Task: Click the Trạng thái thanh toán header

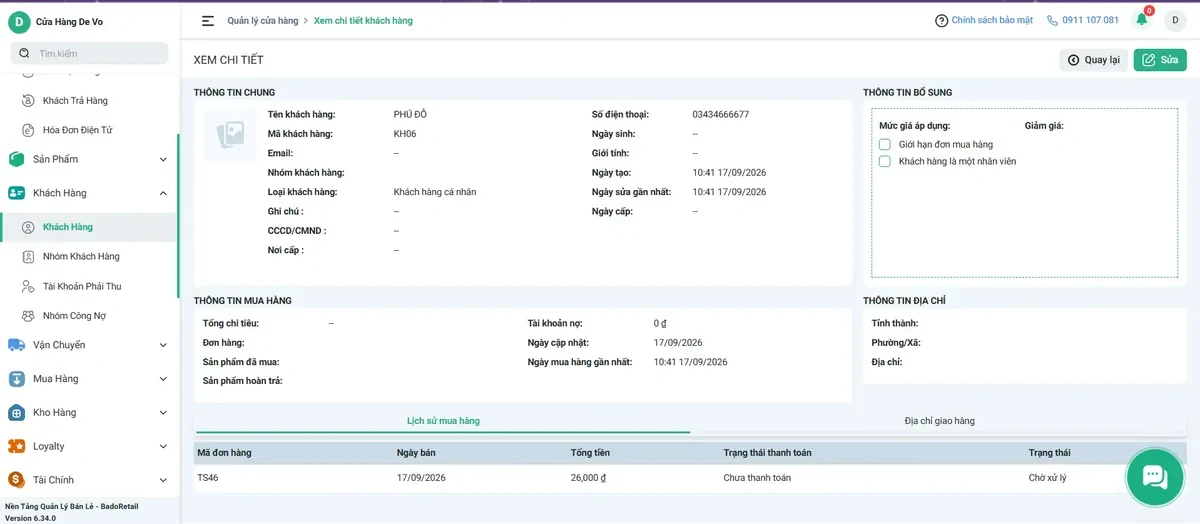Action: 768,453
